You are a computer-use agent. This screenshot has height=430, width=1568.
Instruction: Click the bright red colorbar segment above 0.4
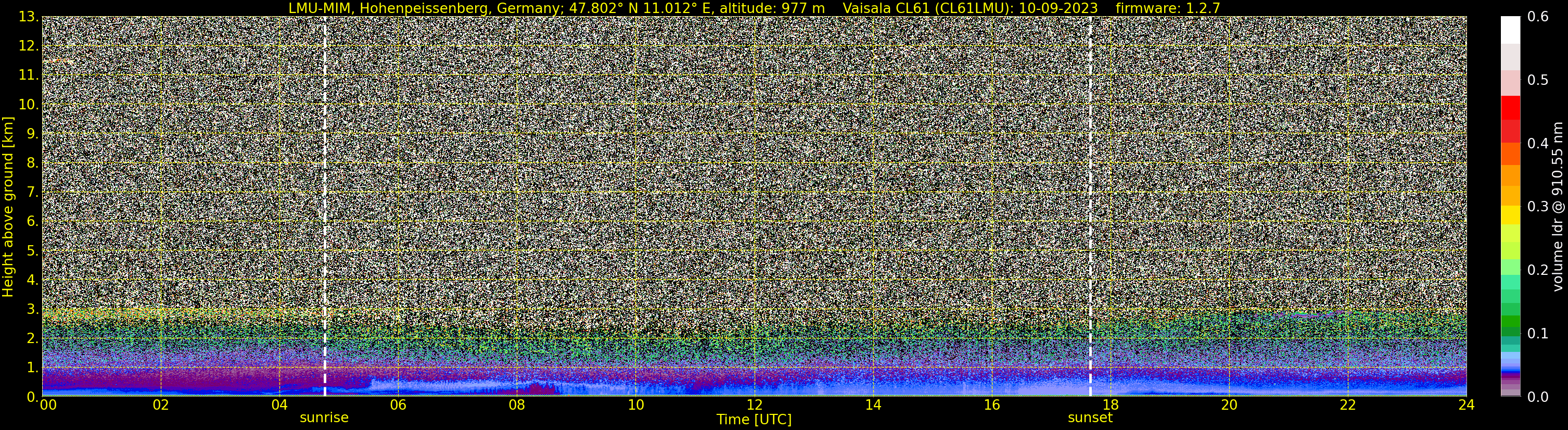[1510, 107]
